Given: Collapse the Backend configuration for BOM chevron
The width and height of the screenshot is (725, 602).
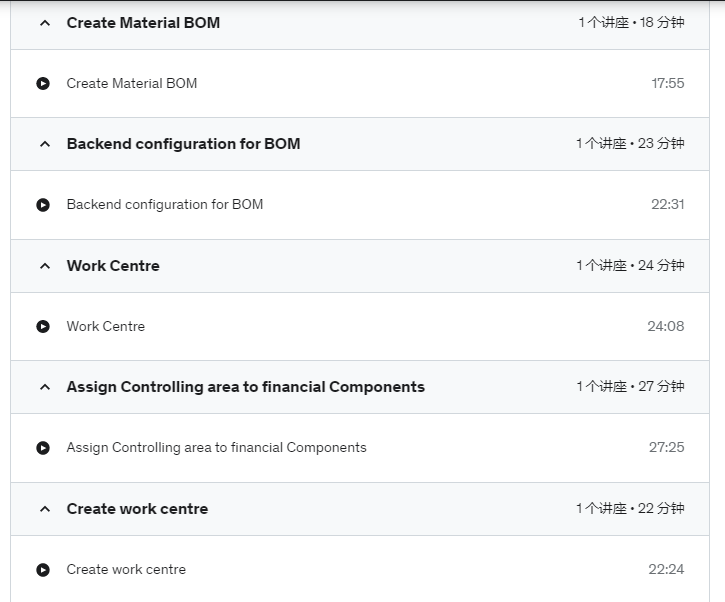Looking at the screenshot, I should tap(45, 144).
